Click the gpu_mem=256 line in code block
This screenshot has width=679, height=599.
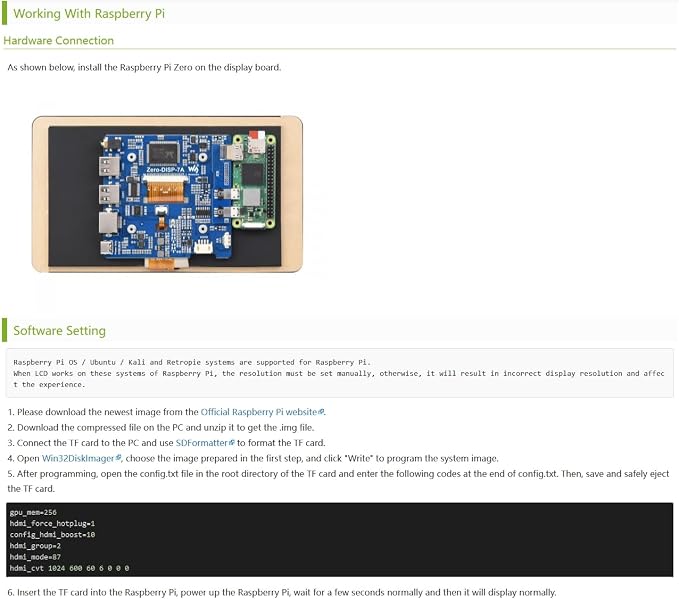(x=33, y=512)
